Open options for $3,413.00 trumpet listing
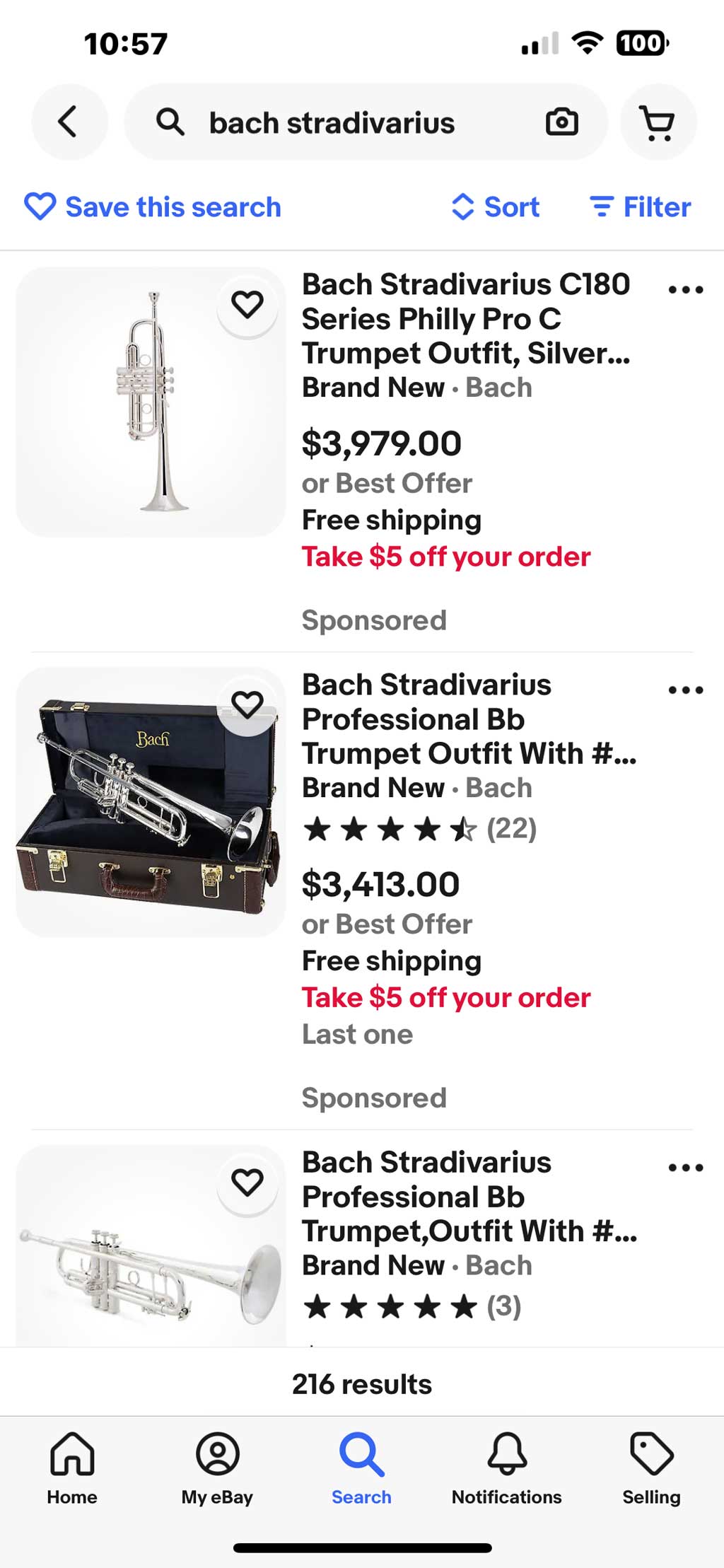The image size is (724, 1568). pos(685,690)
